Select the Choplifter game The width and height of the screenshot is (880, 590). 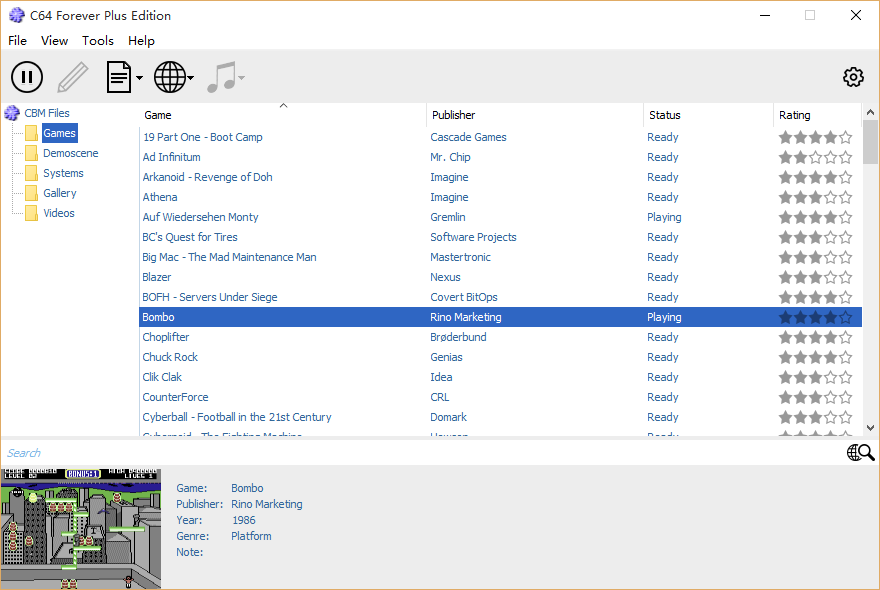click(500, 337)
